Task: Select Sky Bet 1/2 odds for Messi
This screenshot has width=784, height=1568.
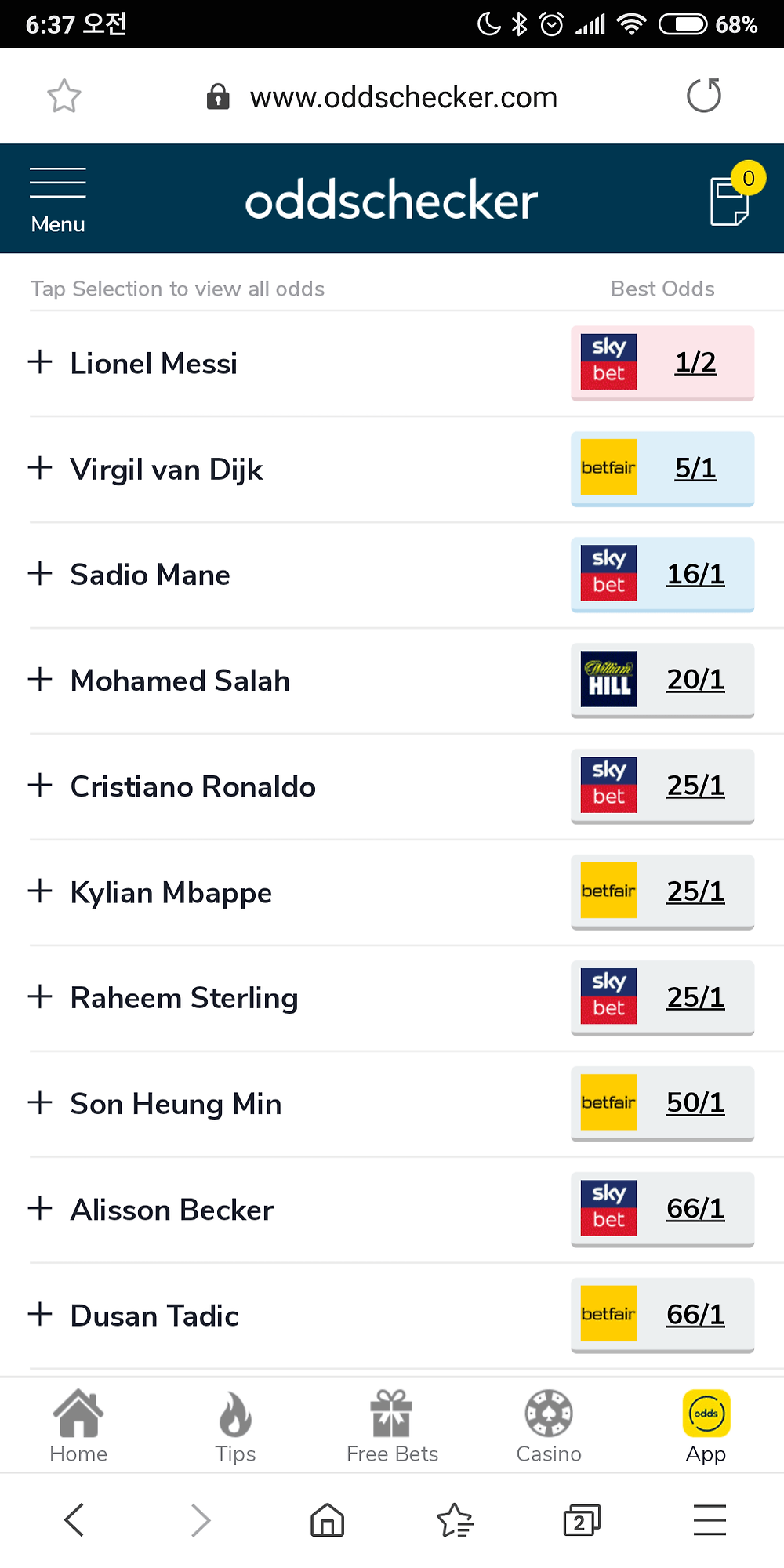Action: pos(662,363)
